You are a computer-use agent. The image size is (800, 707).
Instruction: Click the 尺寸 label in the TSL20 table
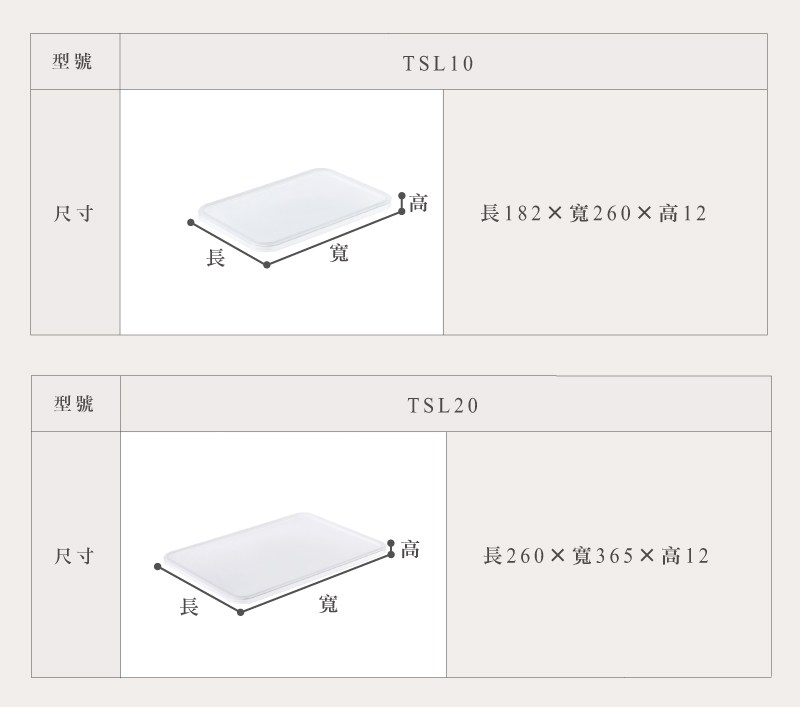click(x=73, y=556)
